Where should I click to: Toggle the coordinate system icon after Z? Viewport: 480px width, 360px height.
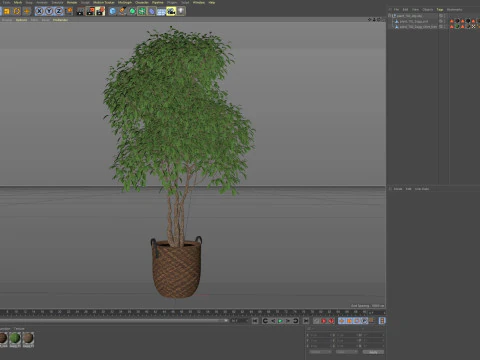point(69,11)
